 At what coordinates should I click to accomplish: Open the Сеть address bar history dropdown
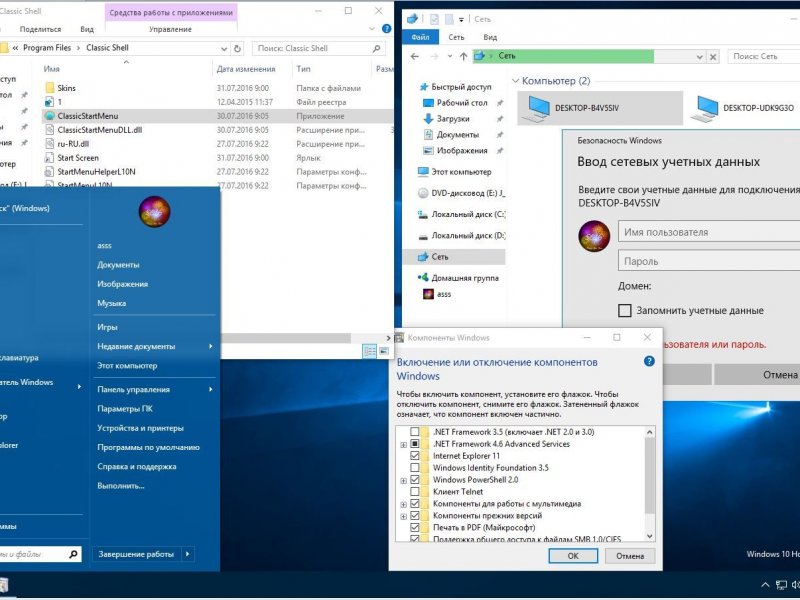(x=699, y=57)
